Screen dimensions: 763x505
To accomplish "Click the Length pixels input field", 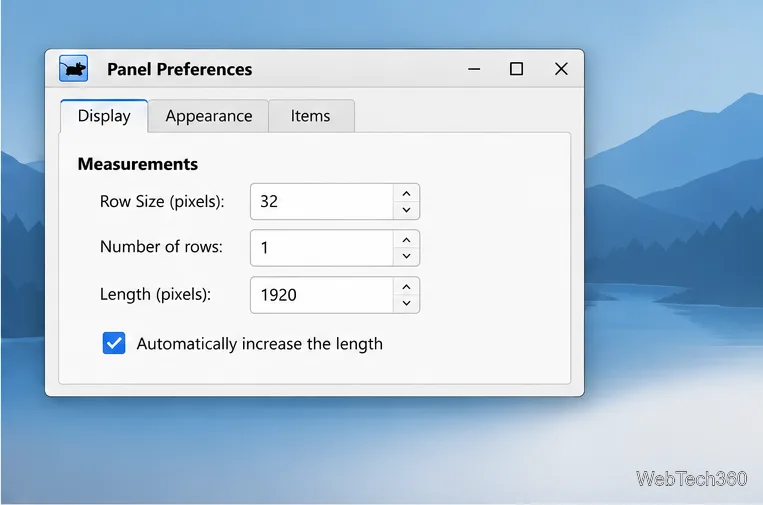I will (x=322, y=295).
